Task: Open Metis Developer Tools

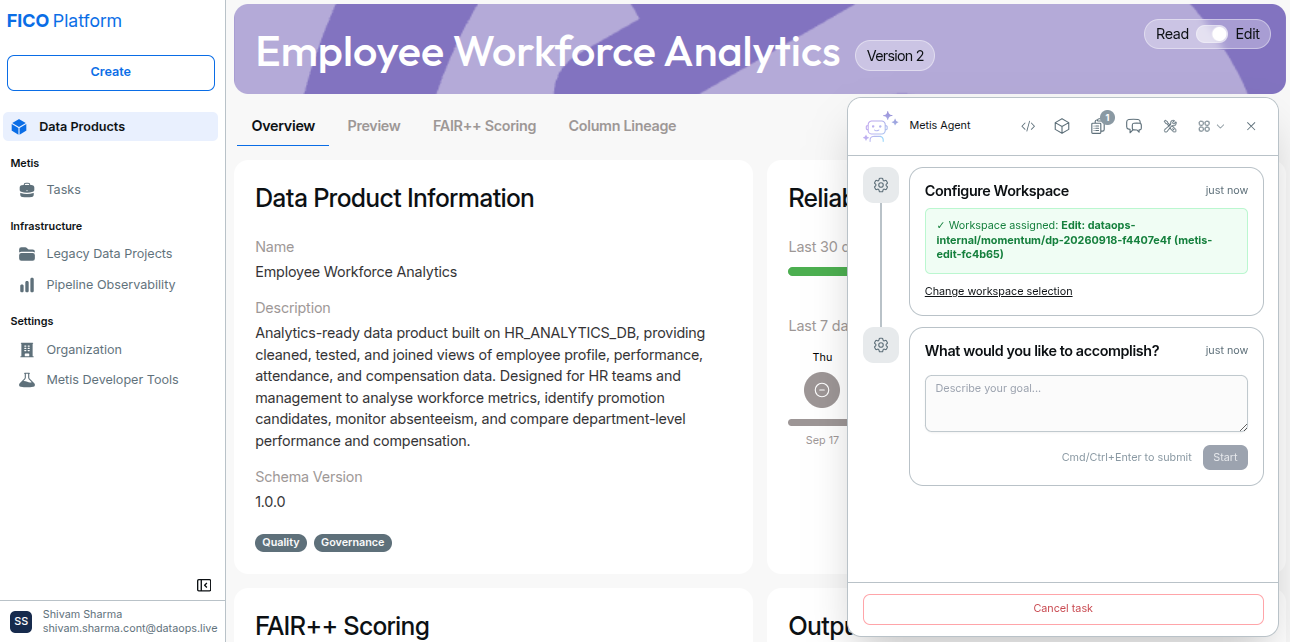Action: 111,380
